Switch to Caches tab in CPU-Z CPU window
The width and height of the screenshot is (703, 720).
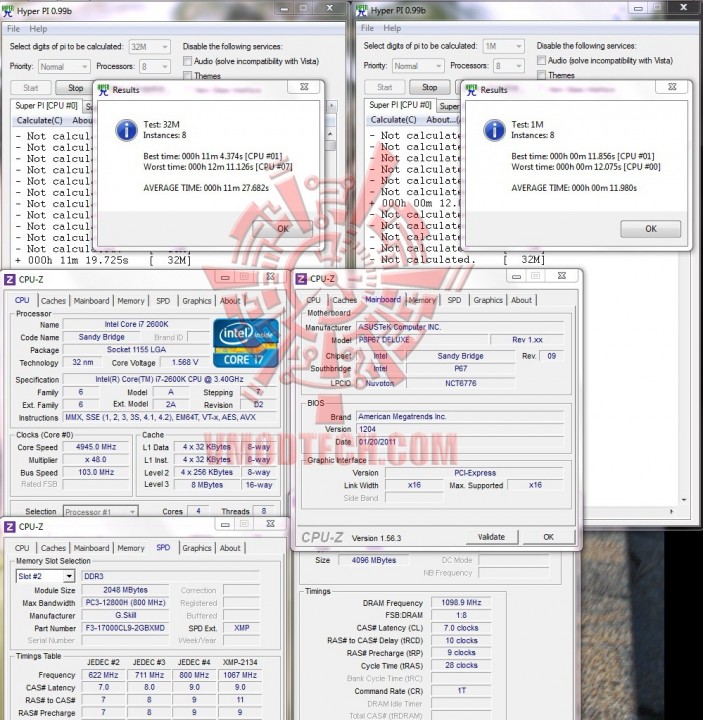coord(53,301)
